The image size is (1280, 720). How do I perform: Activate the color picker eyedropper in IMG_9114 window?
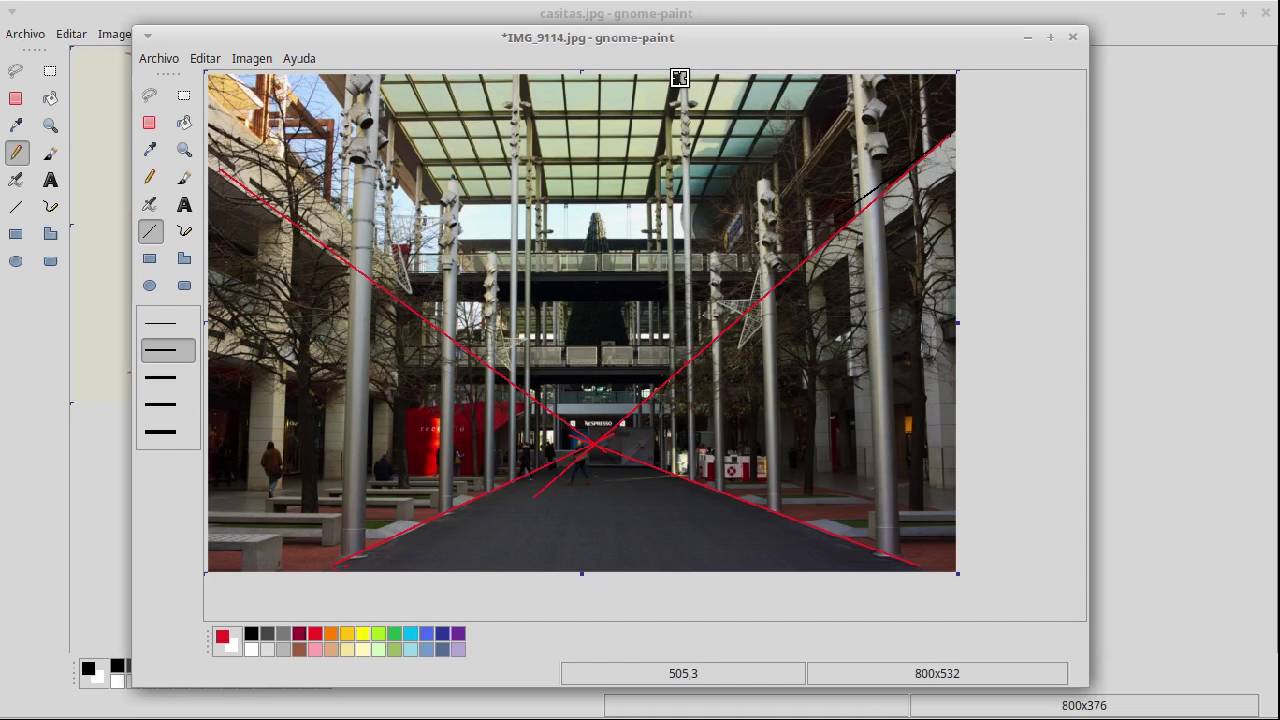pyautogui.click(x=150, y=150)
